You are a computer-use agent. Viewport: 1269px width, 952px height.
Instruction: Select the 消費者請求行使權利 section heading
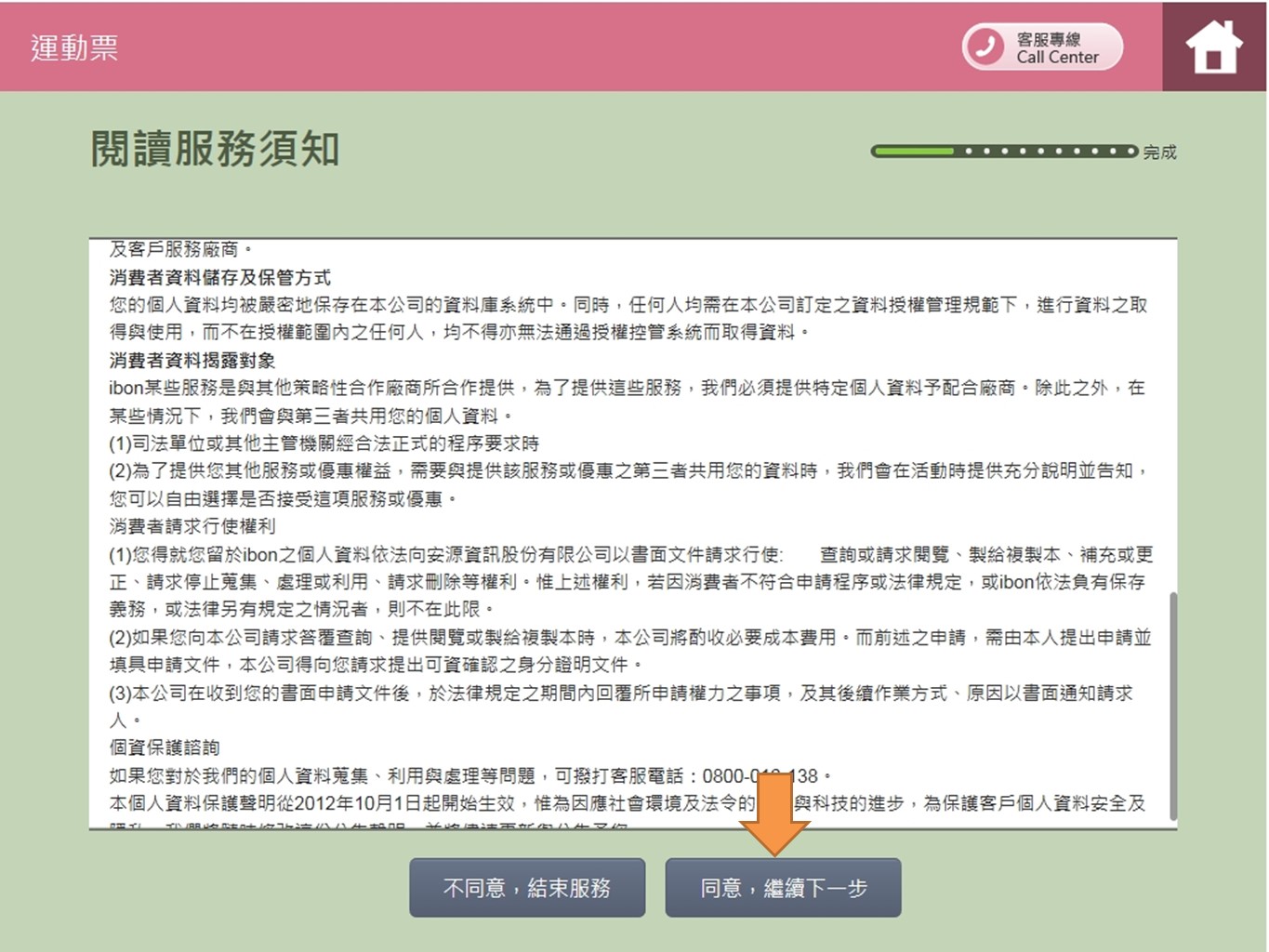pyautogui.click(x=192, y=526)
